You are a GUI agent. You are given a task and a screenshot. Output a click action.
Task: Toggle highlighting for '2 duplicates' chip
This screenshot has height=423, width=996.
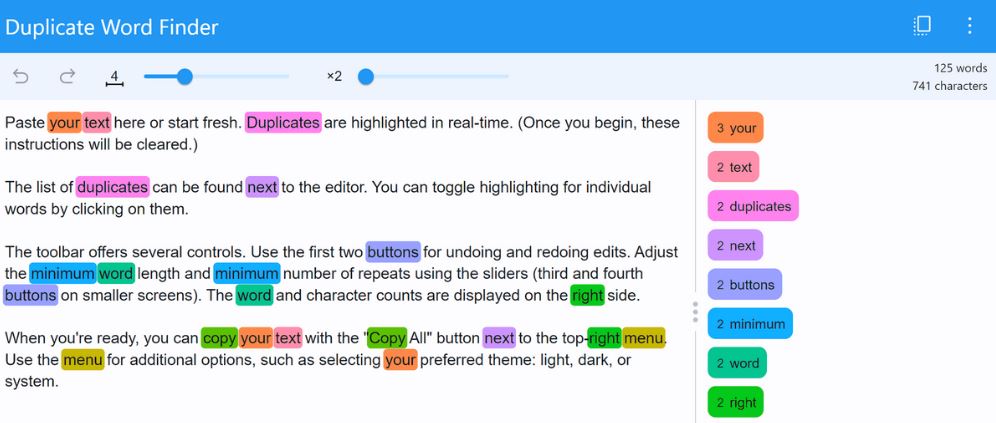tap(753, 206)
